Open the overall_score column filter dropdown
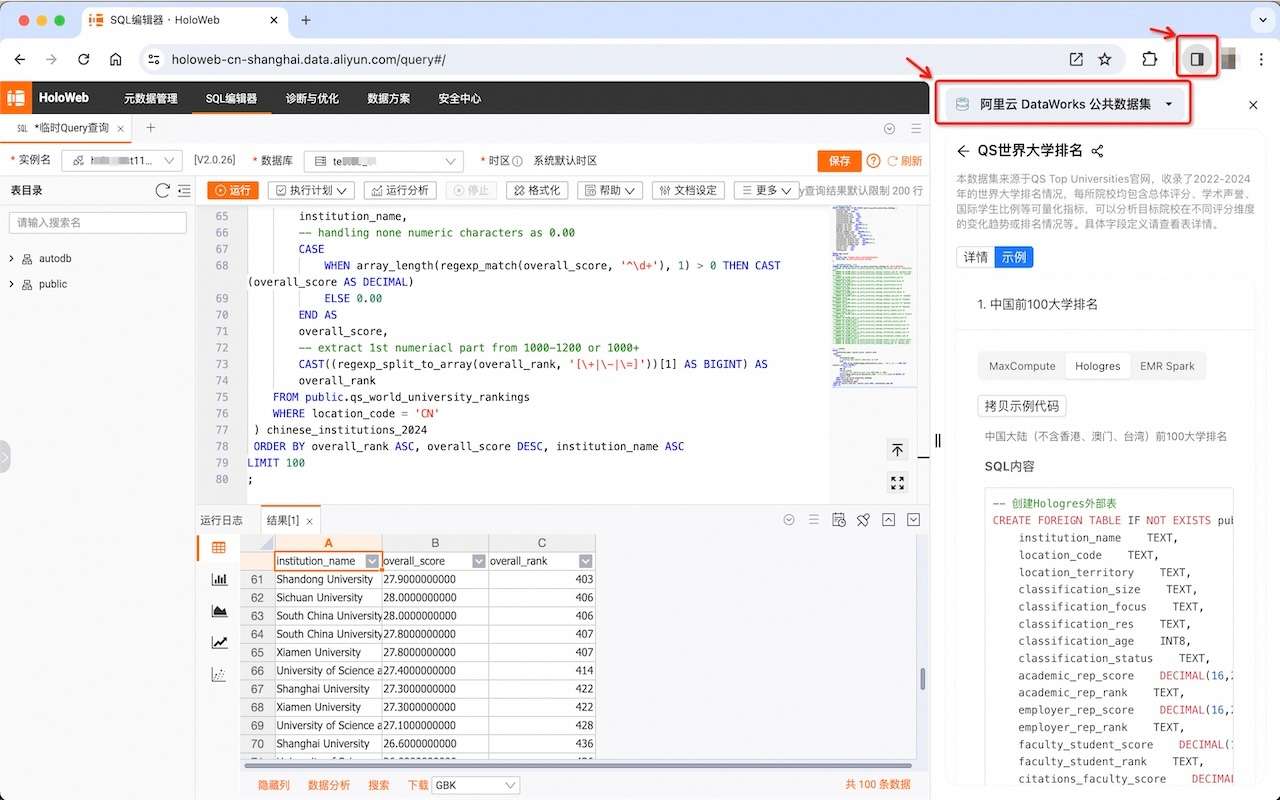The width and height of the screenshot is (1280, 800). pos(479,561)
